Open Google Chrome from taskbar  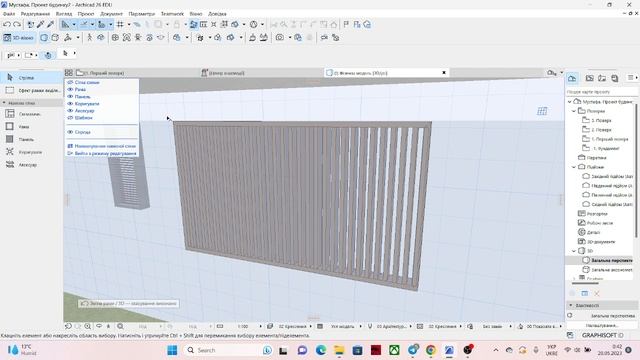pos(431,350)
